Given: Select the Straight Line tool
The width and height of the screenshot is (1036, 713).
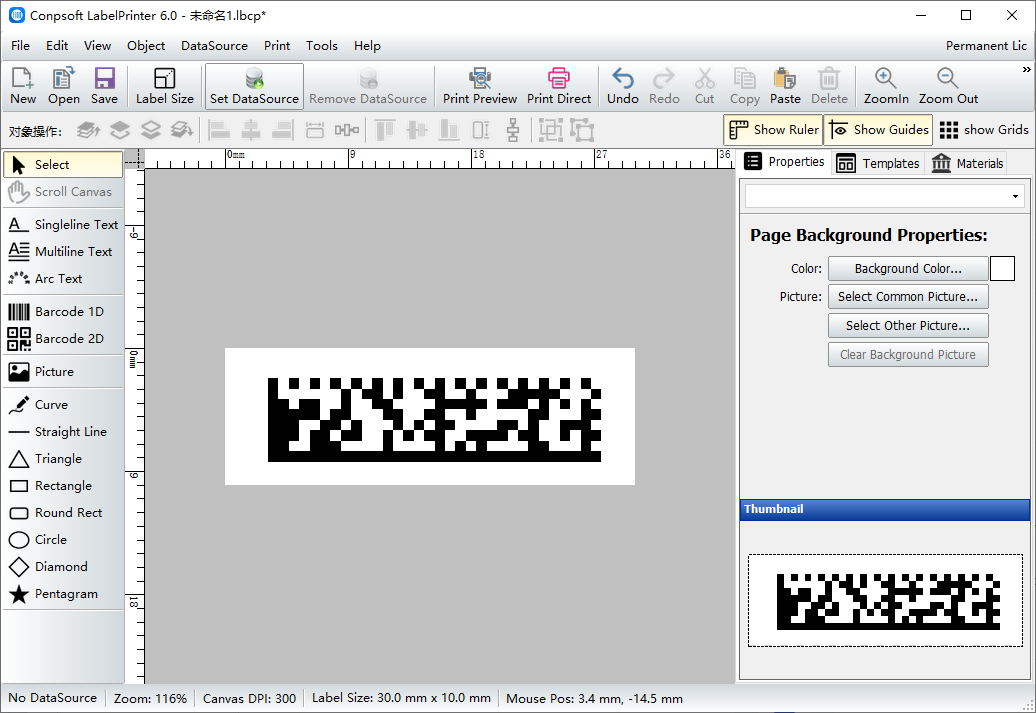Looking at the screenshot, I should coord(63,432).
